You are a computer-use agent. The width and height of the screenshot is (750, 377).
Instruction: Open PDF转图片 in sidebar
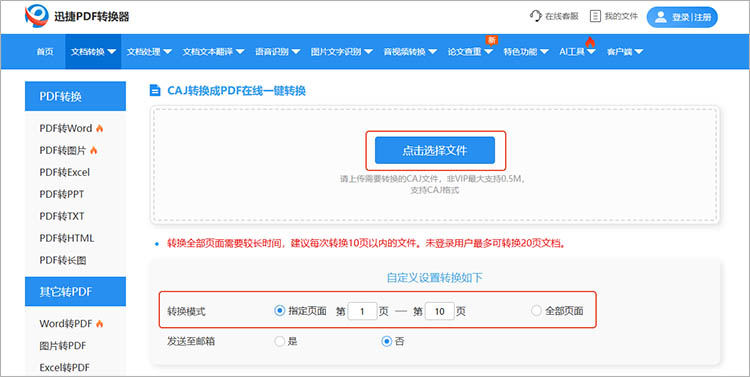click(x=63, y=150)
